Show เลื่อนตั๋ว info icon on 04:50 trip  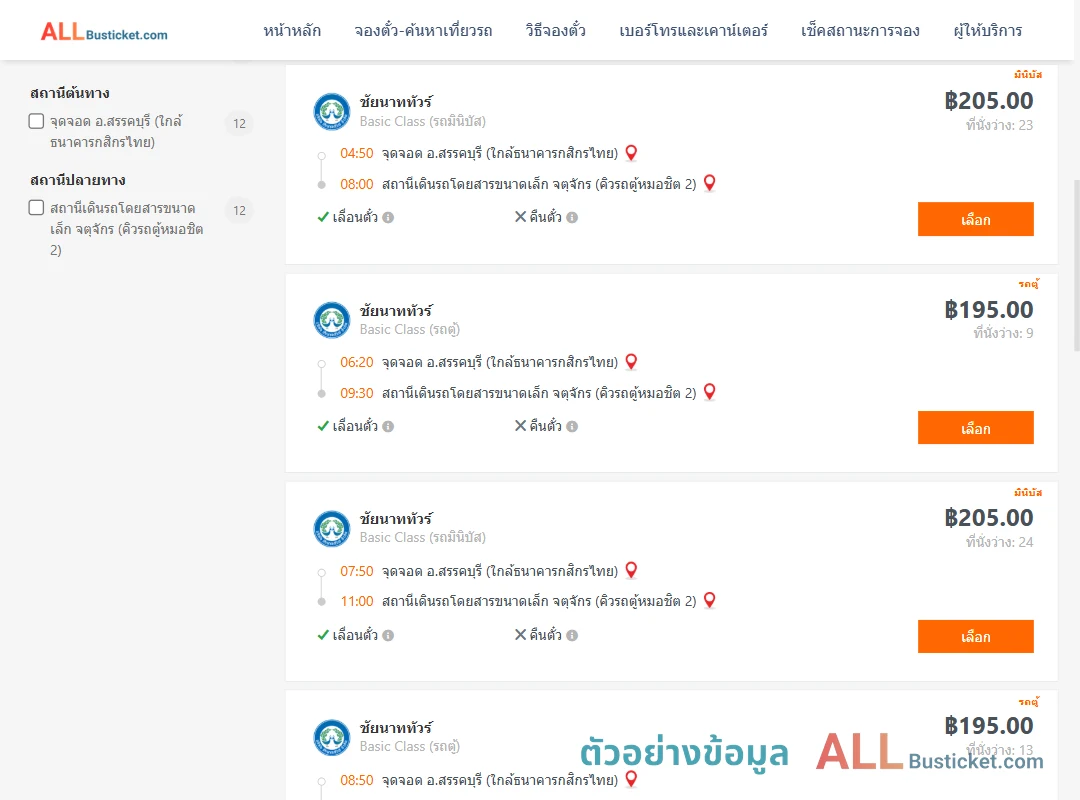pyautogui.click(x=388, y=218)
